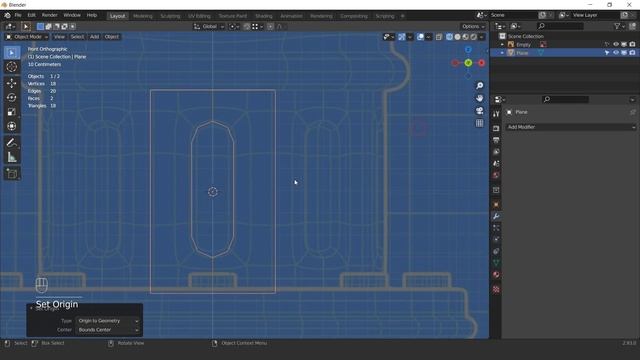Screen dimensions: 640x360
Task: Activate the Transform tool
Action: [x=12, y=126]
